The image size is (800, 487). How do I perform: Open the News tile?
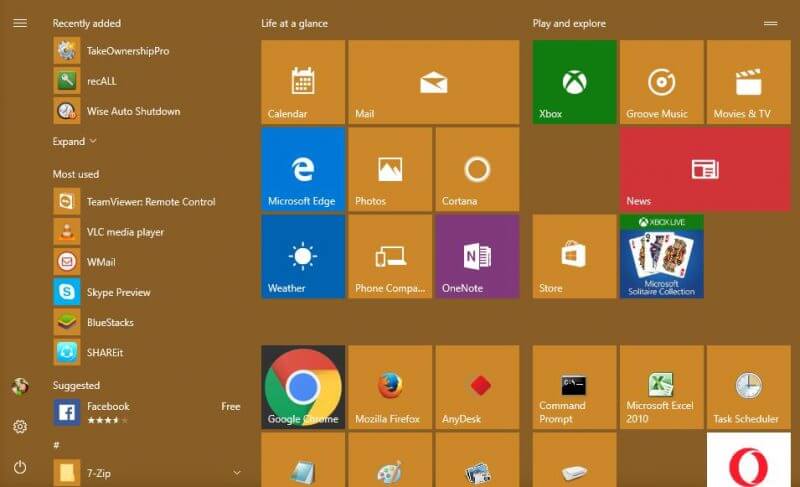[x=706, y=169]
